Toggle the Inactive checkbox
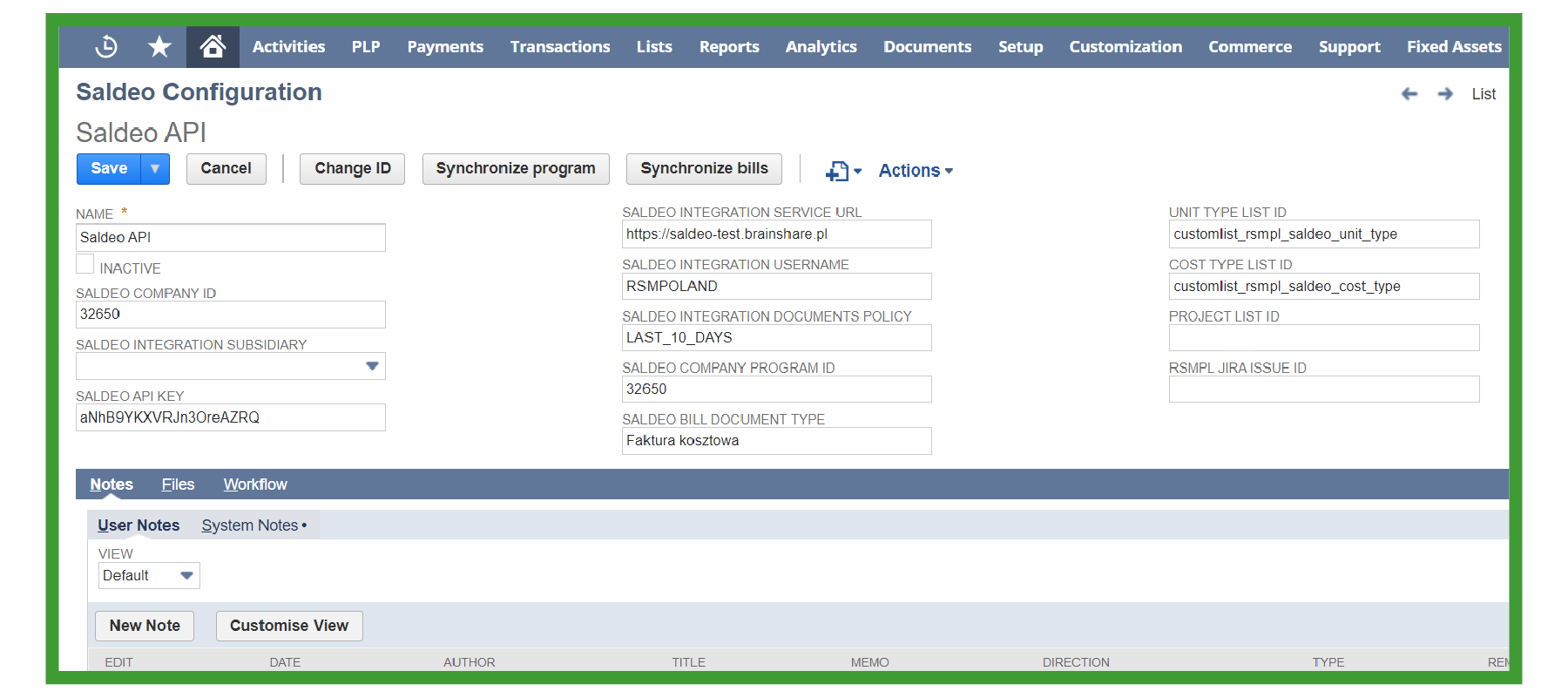The height and width of the screenshot is (698, 1568). coord(84,264)
